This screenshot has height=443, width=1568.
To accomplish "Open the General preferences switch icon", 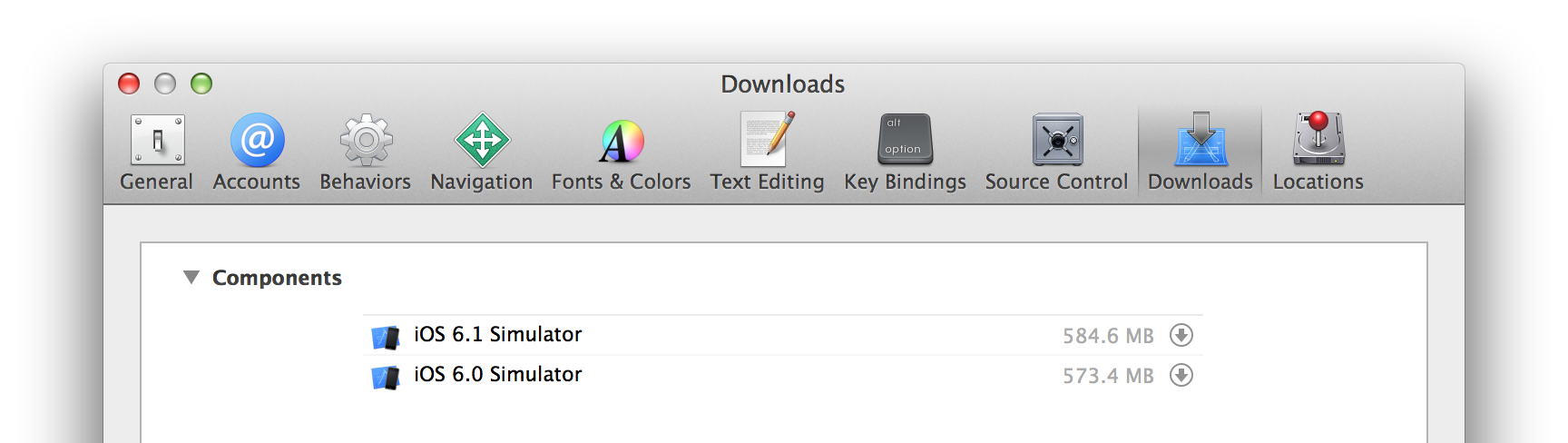I will [157, 141].
